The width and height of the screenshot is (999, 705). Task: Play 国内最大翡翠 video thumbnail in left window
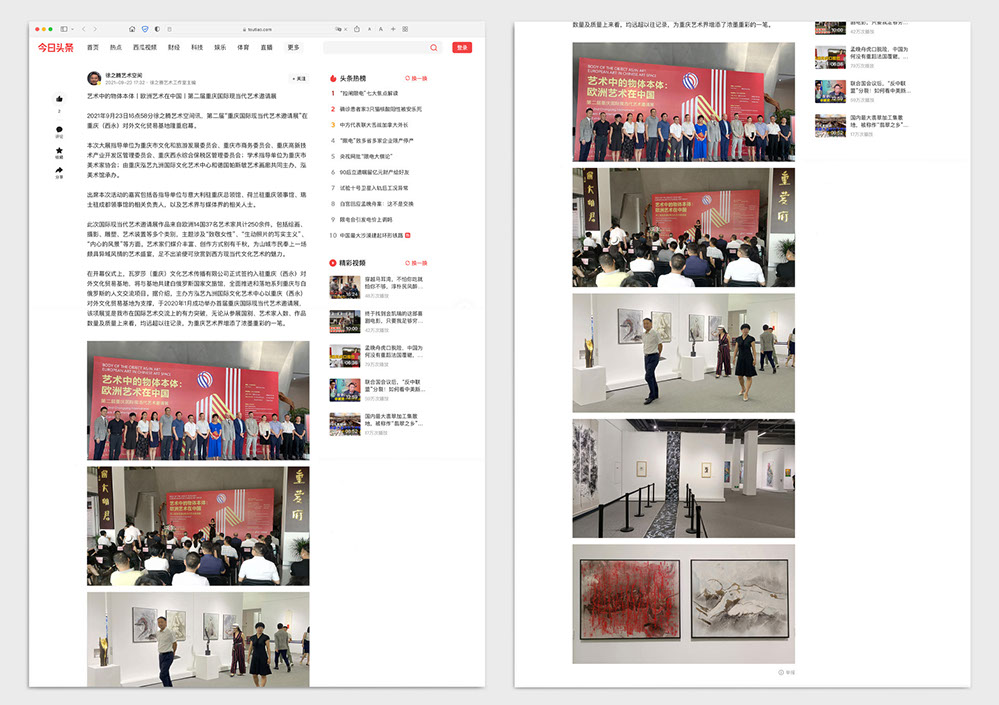(x=345, y=425)
